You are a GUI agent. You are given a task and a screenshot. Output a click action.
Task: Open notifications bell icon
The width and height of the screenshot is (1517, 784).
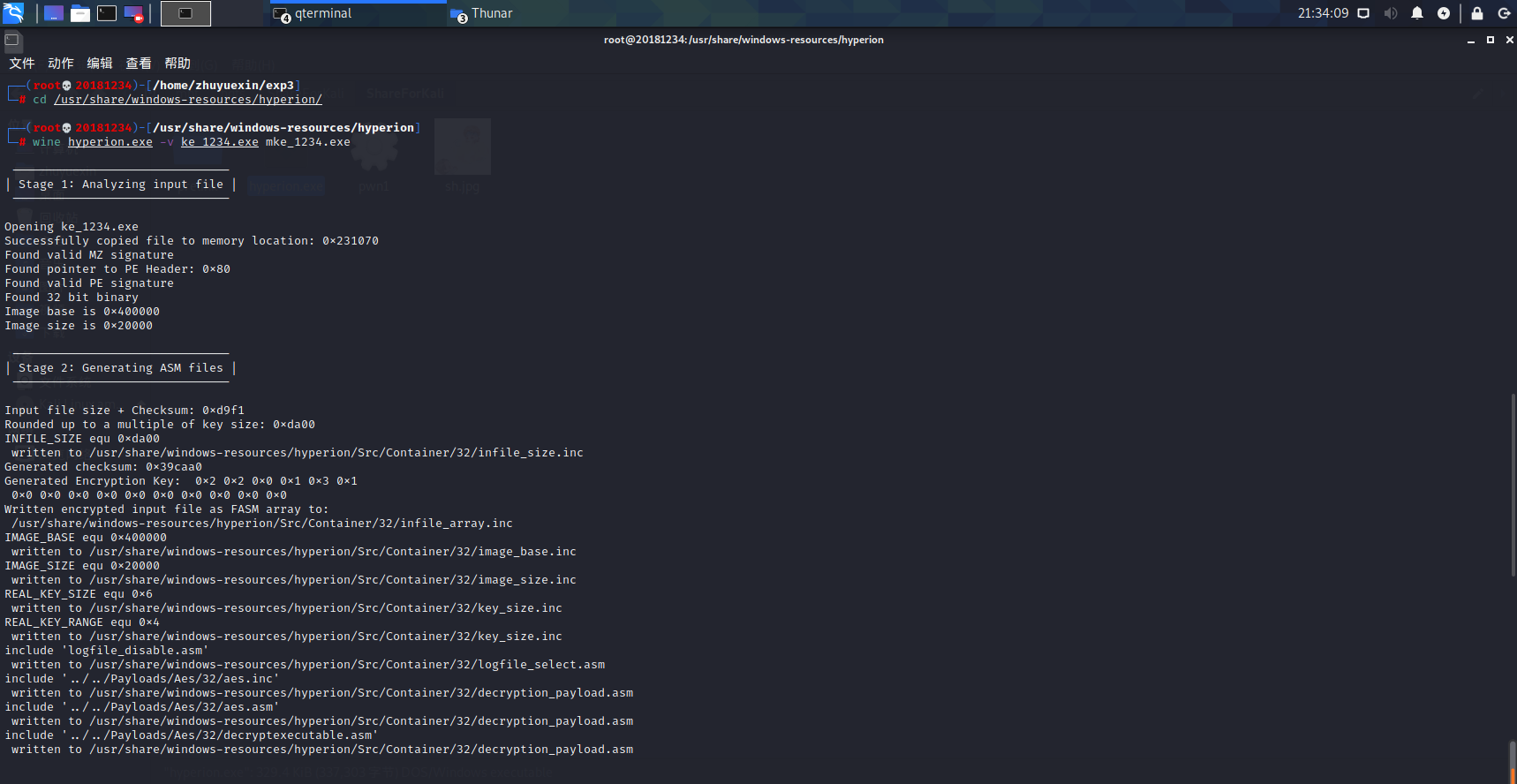coord(1417,13)
